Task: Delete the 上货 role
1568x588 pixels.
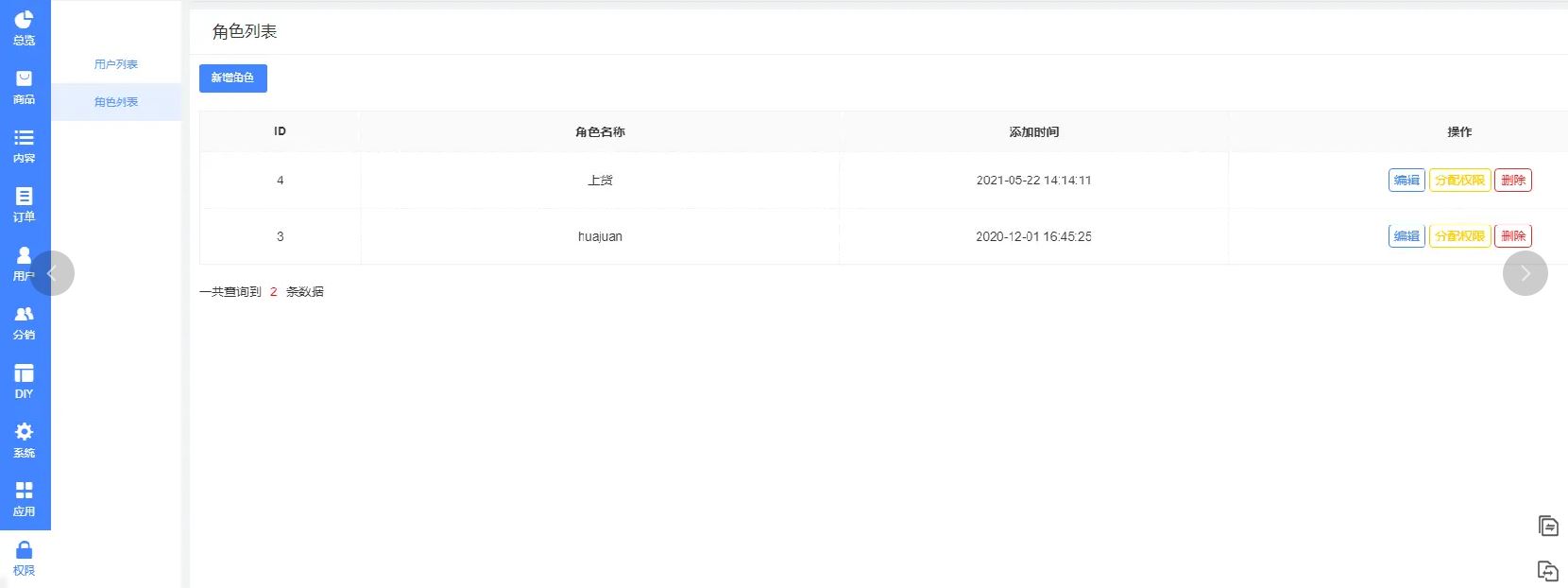Action: (1512, 181)
